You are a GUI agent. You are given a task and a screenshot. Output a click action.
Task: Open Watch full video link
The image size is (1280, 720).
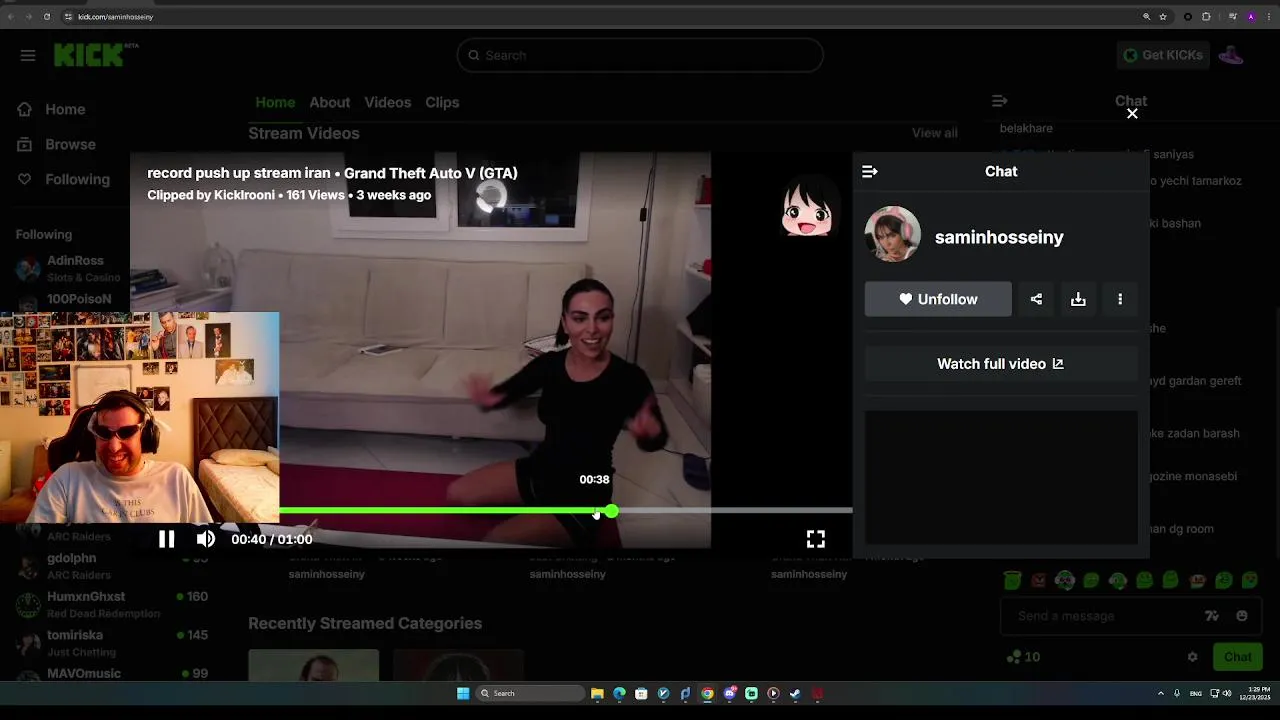coord(1000,364)
